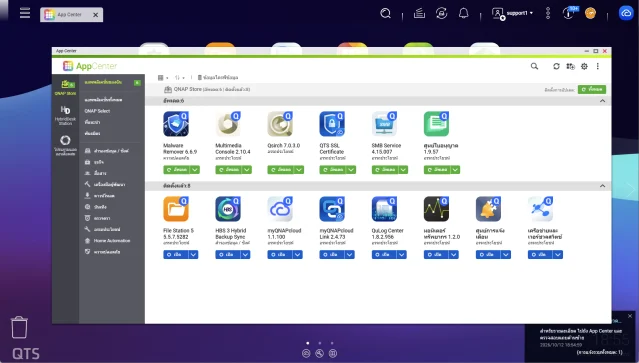Image resolution: width=639 pixels, height=363 pixels.
Task: Open the blue cloud icon in top-right corner
Action: (x=626, y=13)
